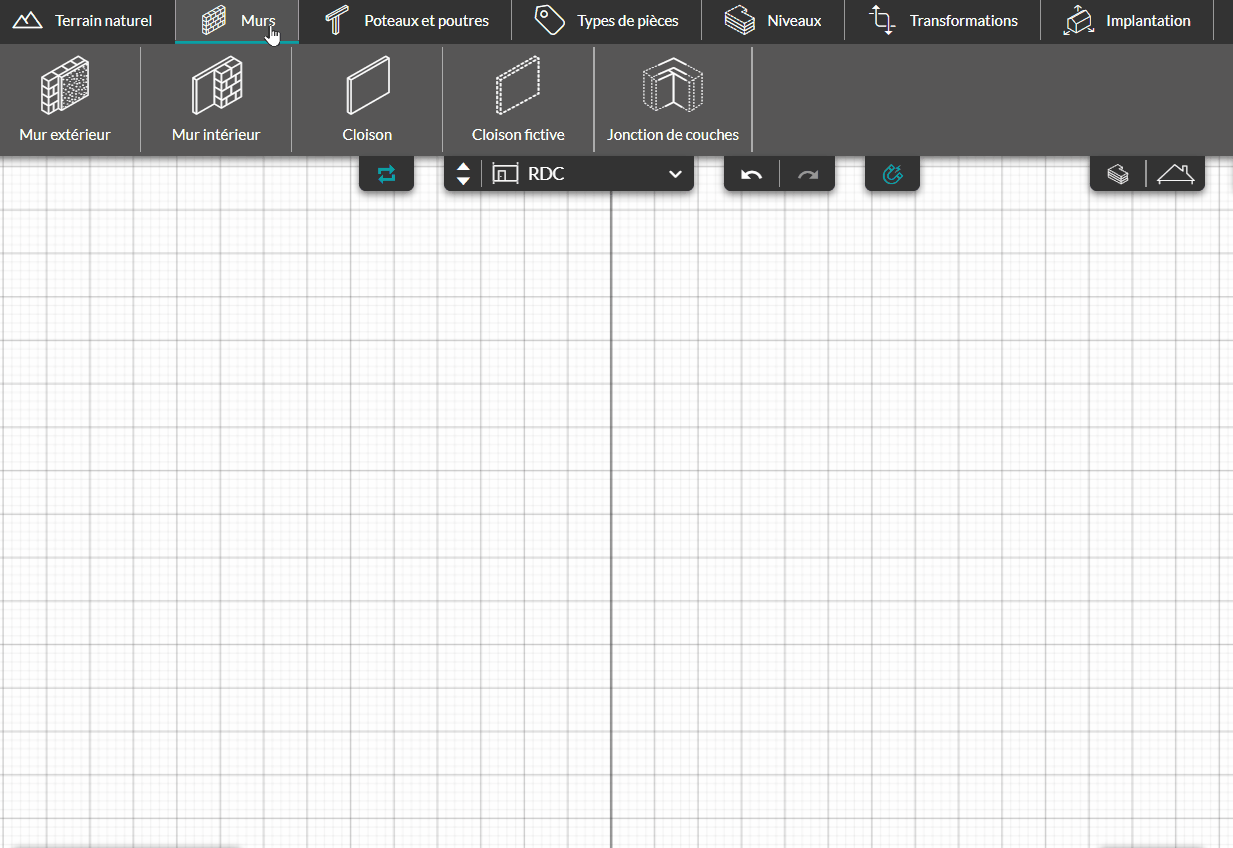This screenshot has height=848, width=1233.
Task: Pick the Cloison partition tool
Action: (x=367, y=99)
